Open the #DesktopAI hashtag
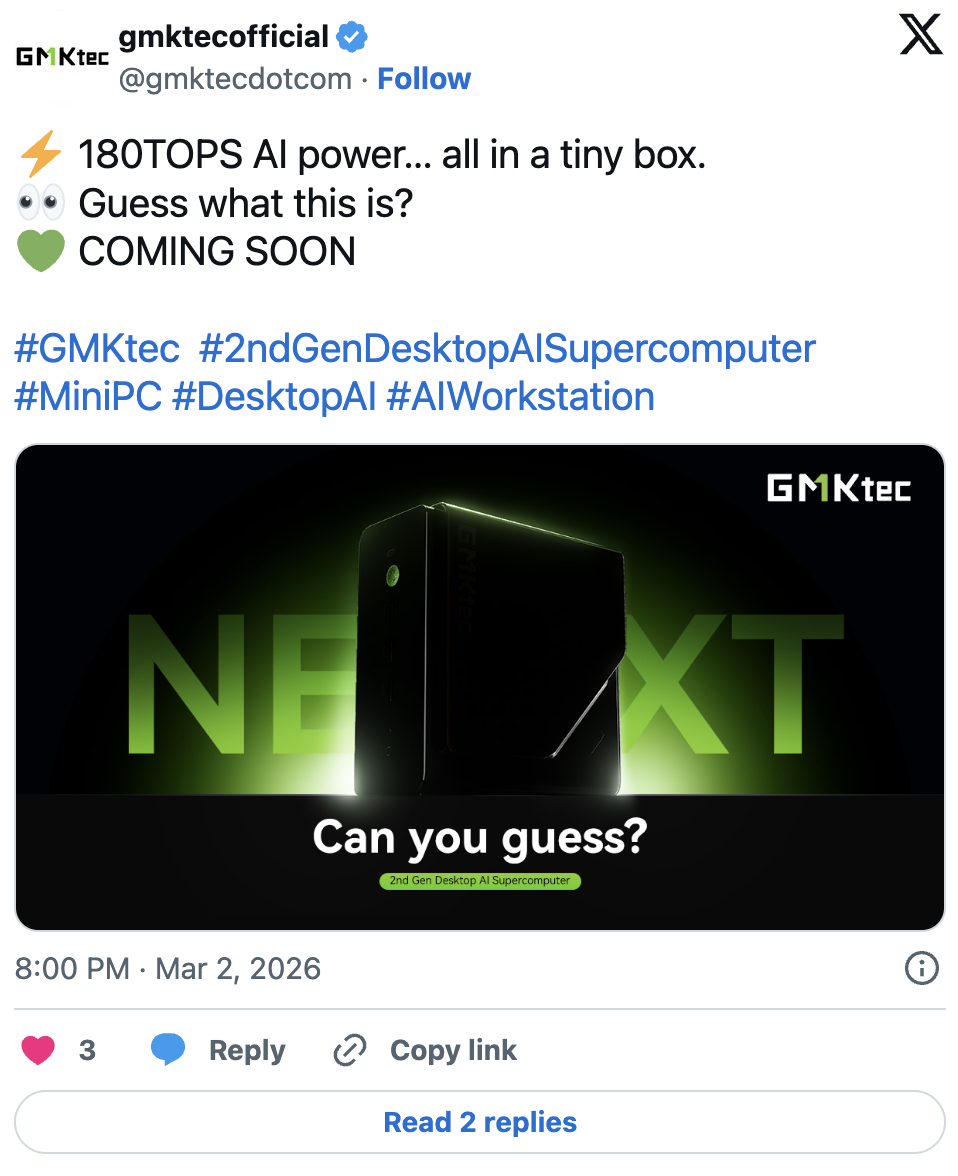958x1176 pixels. [273, 397]
